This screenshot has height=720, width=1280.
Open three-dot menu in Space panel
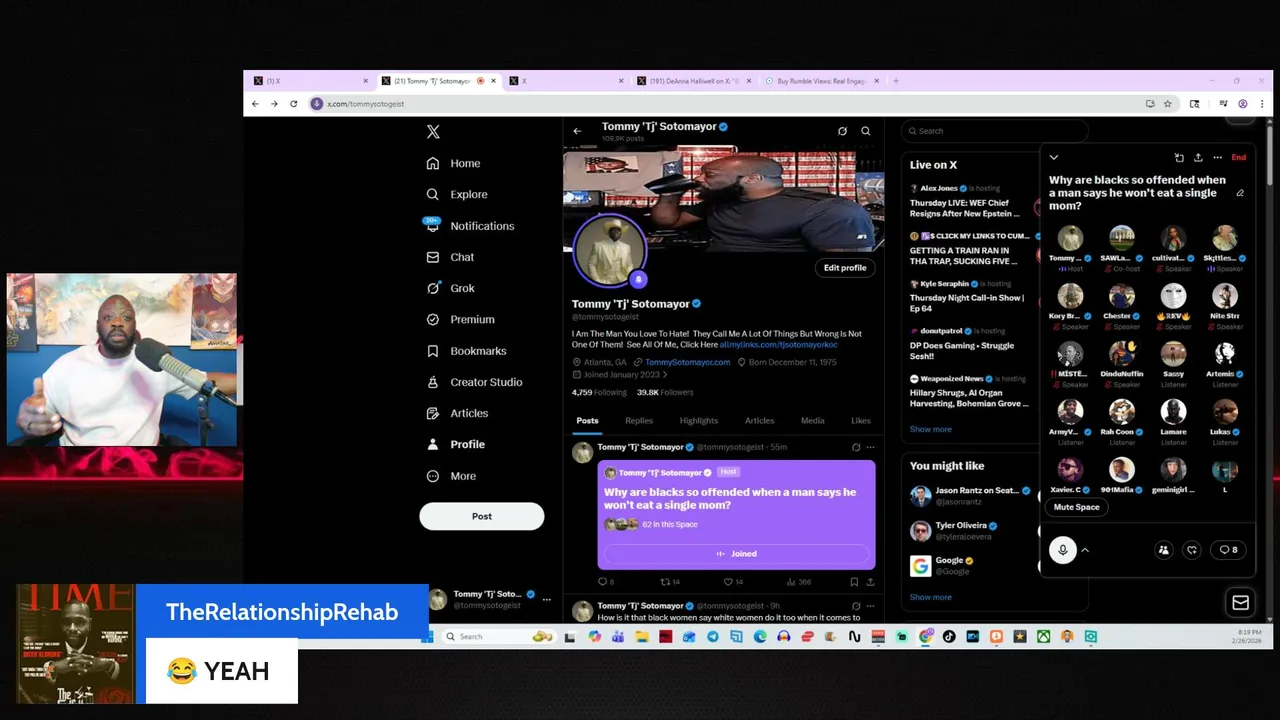tap(1217, 157)
